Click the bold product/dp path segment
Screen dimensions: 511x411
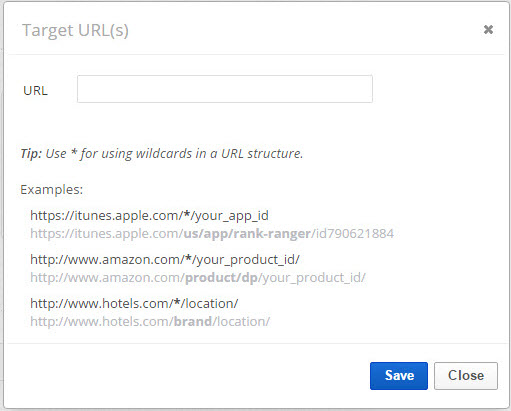pos(221,278)
